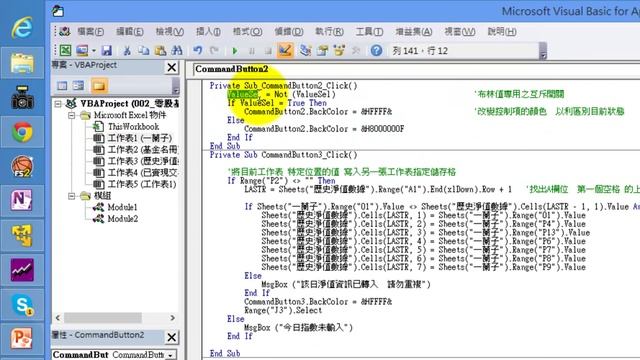Click the project tree horizontal scrollbar thumb
This screenshot has height=360, width=640.
(x=103, y=318)
